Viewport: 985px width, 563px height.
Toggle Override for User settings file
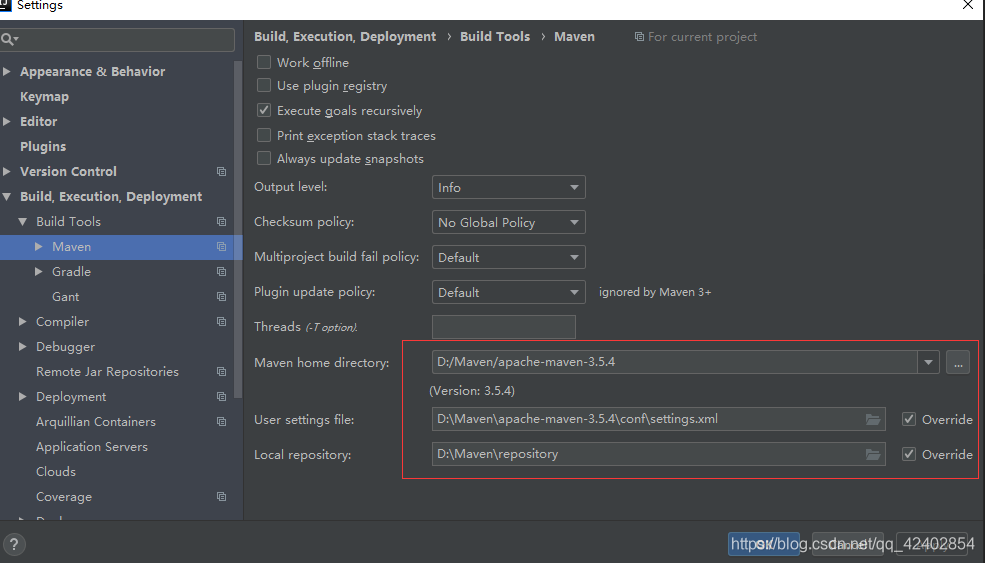pos(908,419)
